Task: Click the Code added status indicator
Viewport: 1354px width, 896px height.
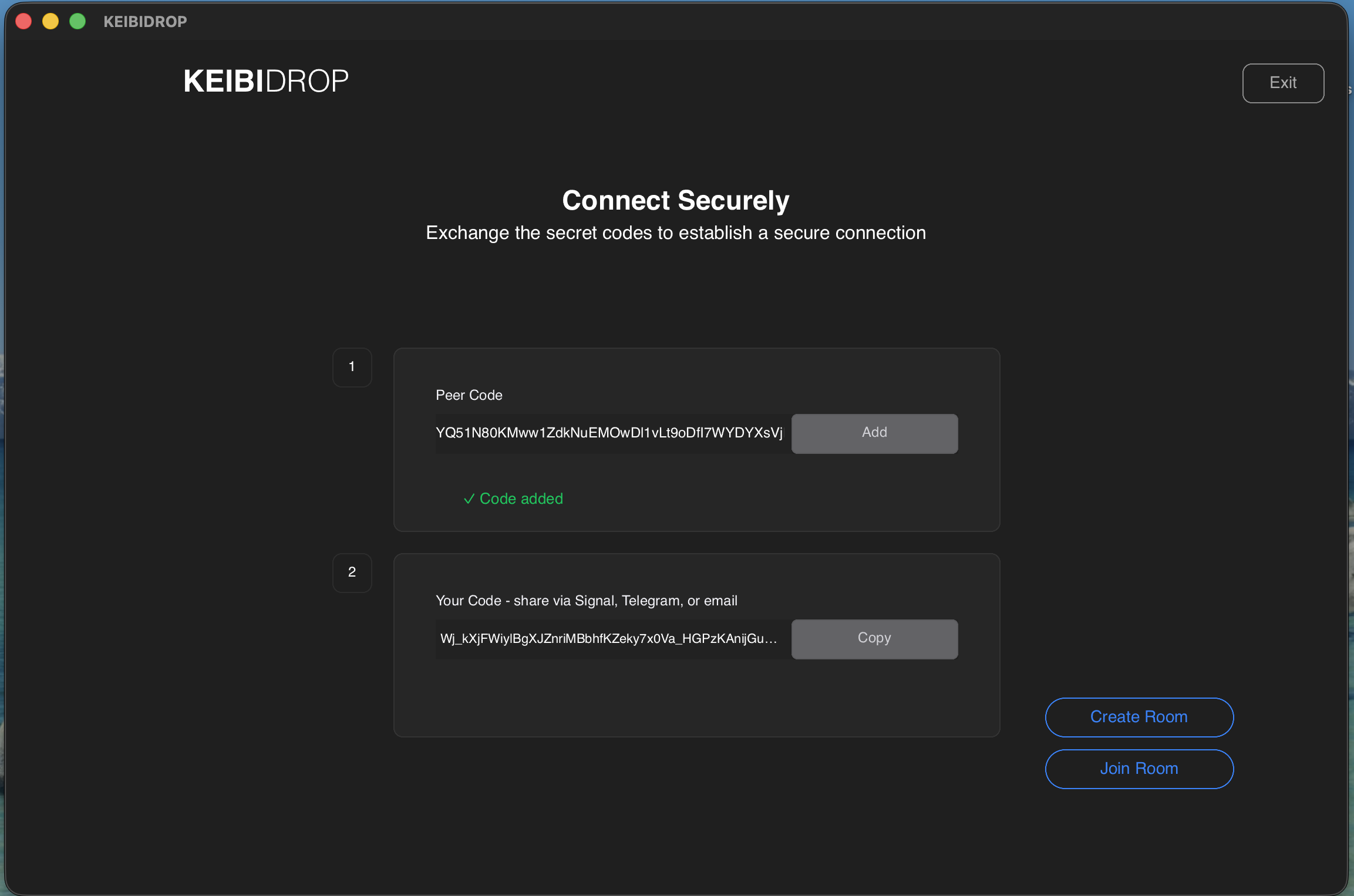Action: point(520,498)
